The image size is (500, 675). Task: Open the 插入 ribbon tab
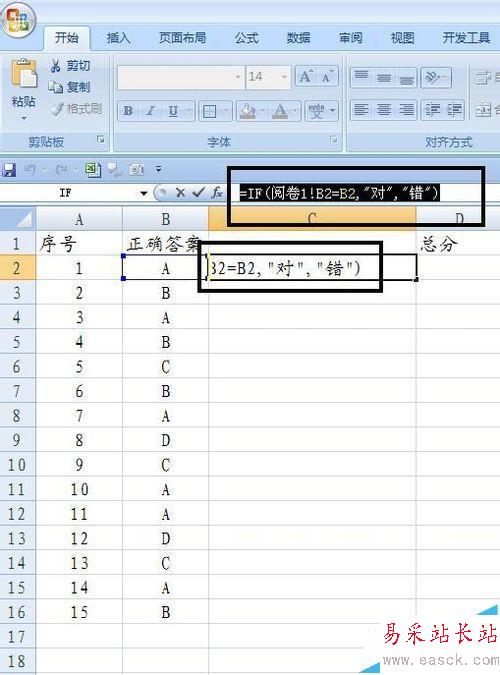118,38
